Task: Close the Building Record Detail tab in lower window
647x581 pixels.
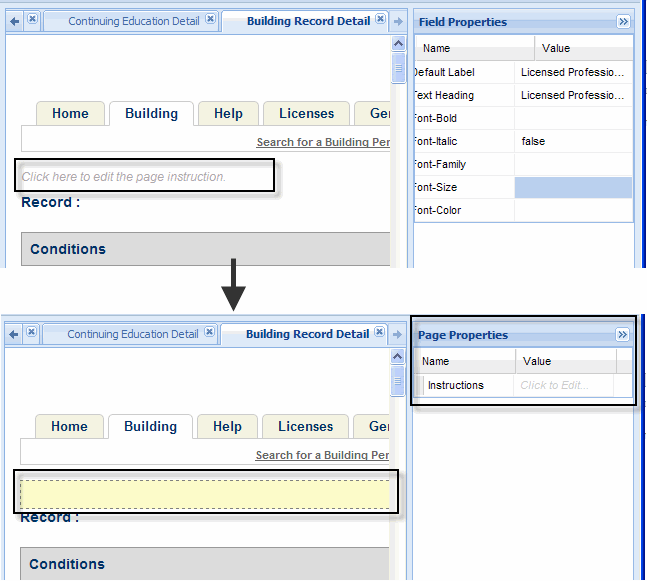Action: 379,334
